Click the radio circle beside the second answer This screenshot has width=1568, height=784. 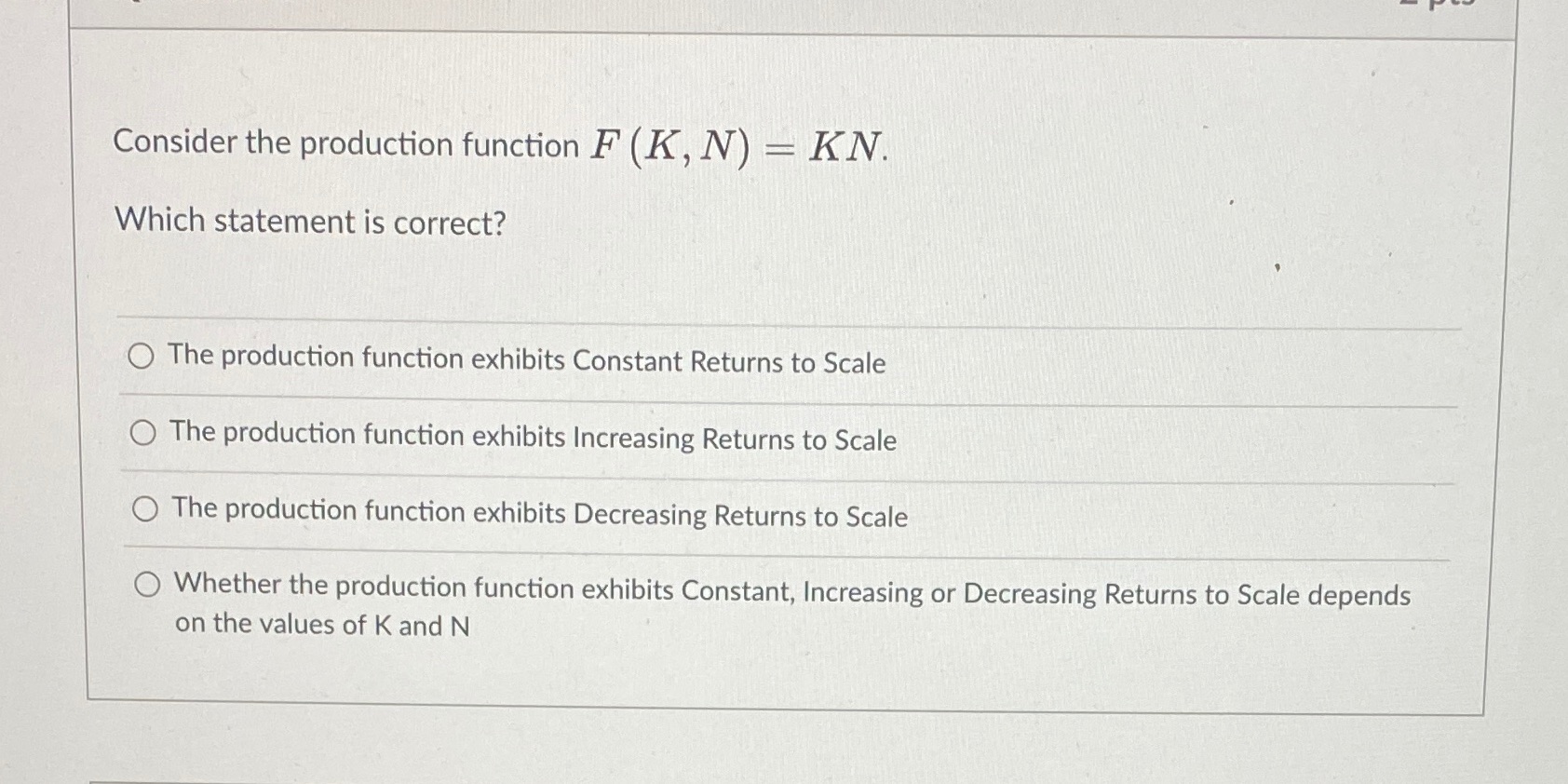(x=144, y=433)
